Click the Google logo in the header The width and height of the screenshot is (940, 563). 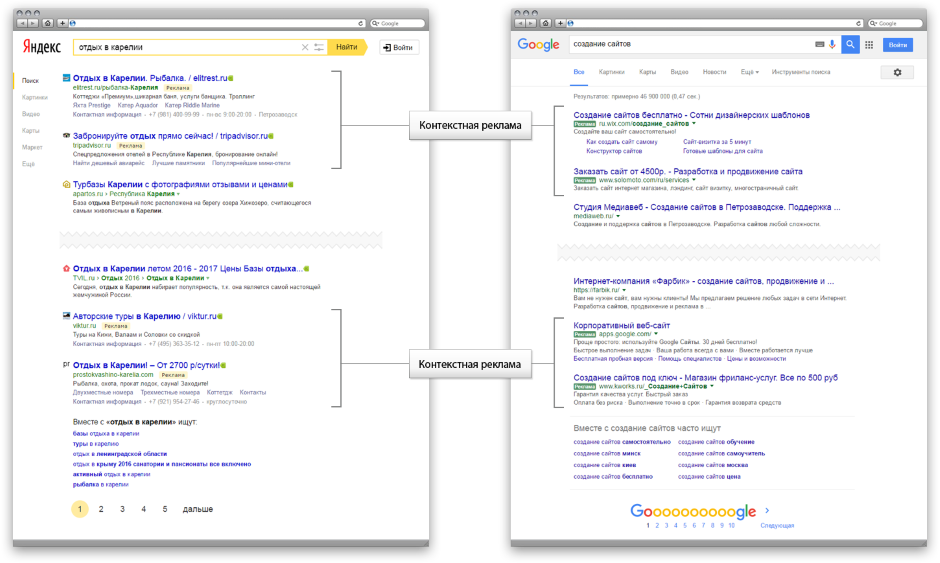(538, 45)
